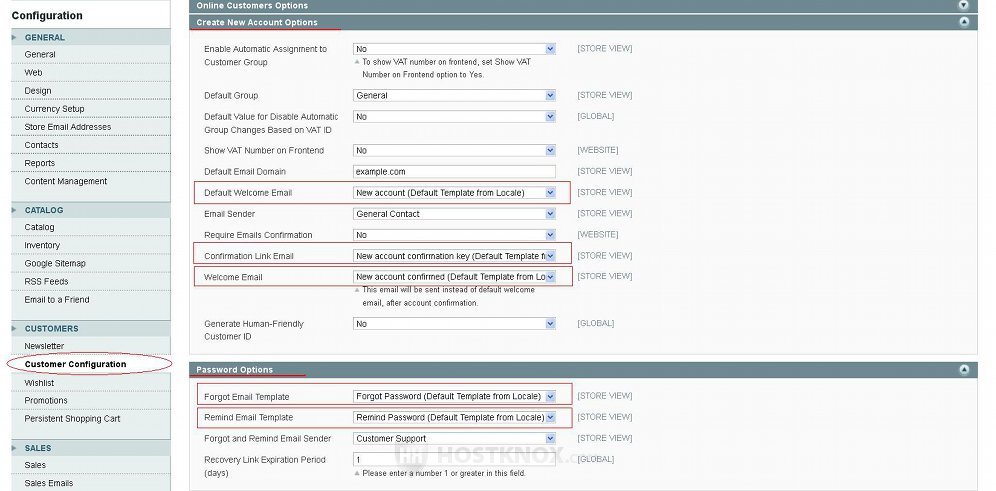The image size is (996, 491).
Task: Open Customer Configuration in the sidebar
Action: coord(75,364)
